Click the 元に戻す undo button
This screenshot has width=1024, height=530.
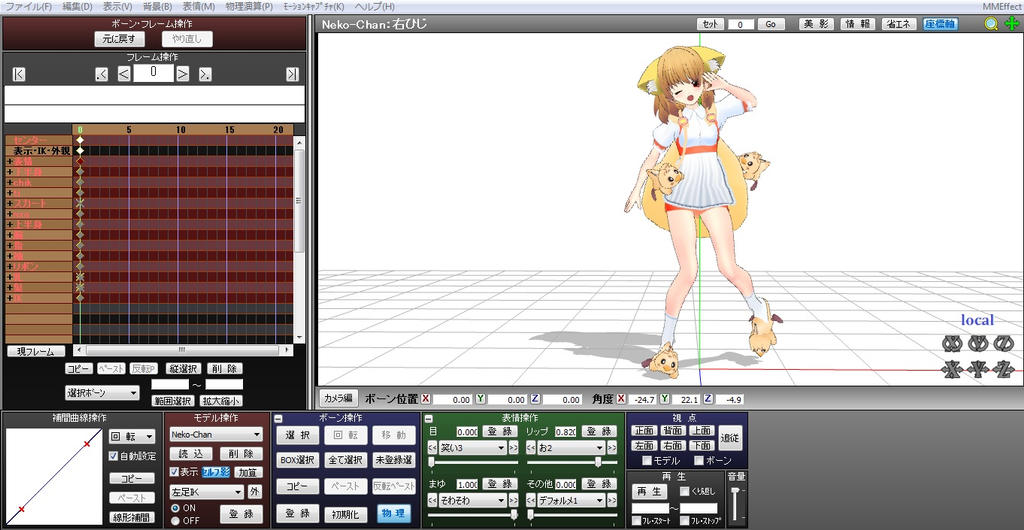tap(118, 40)
